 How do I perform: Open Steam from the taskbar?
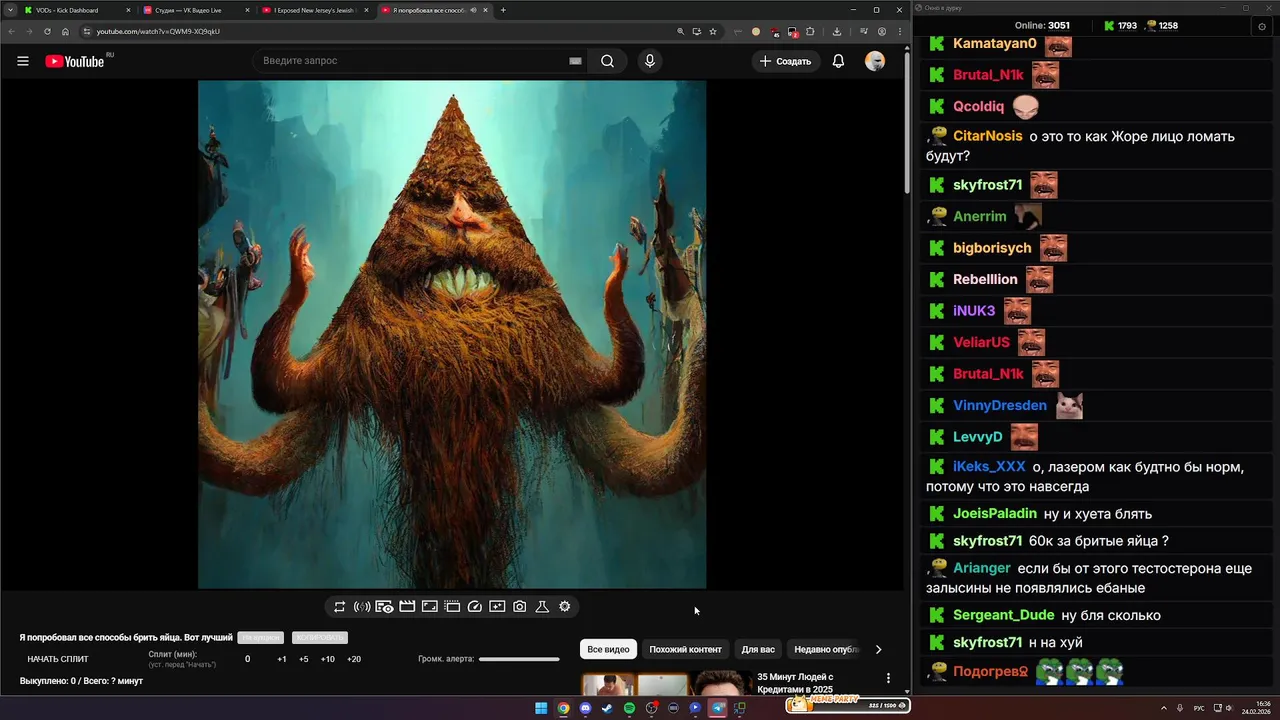point(607,708)
